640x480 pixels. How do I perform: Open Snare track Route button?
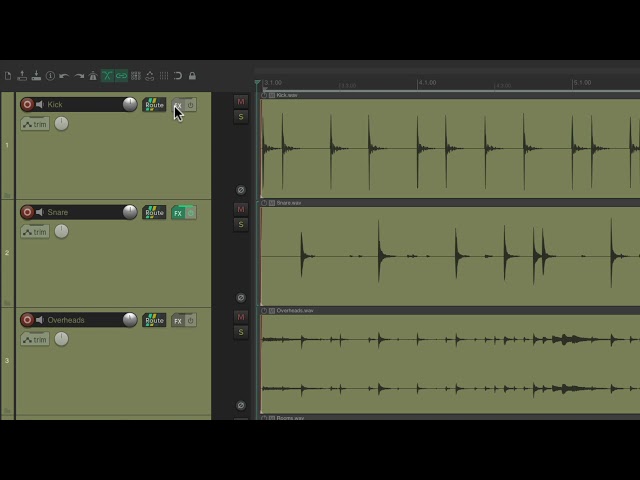154,212
